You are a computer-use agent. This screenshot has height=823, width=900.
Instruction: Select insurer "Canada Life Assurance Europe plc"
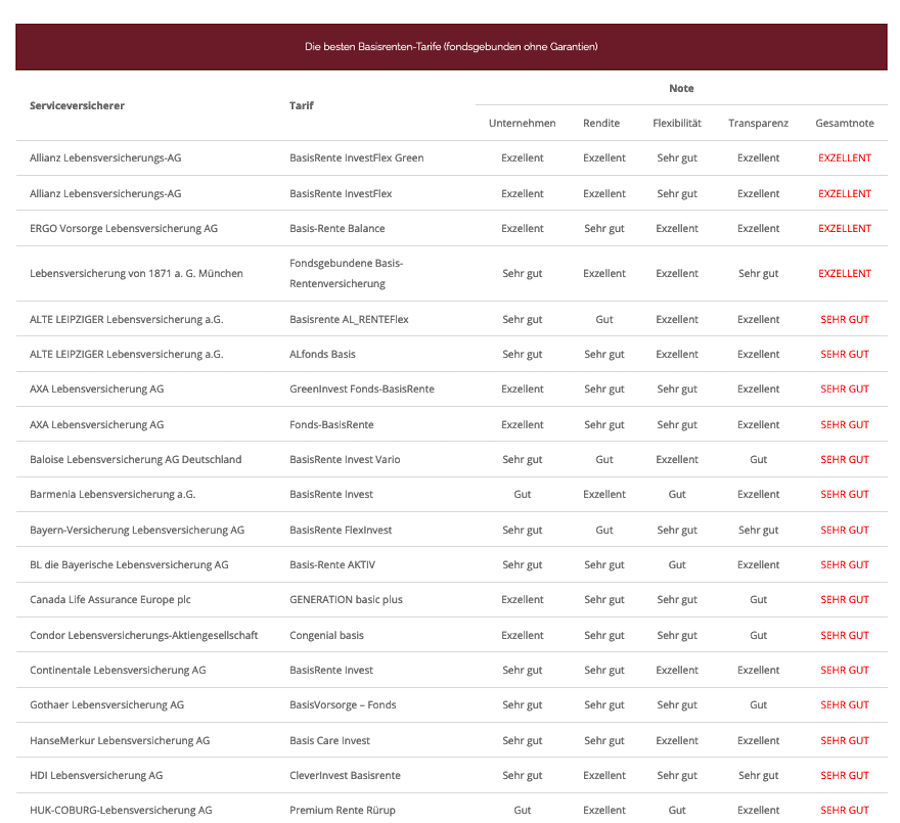point(110,600)
